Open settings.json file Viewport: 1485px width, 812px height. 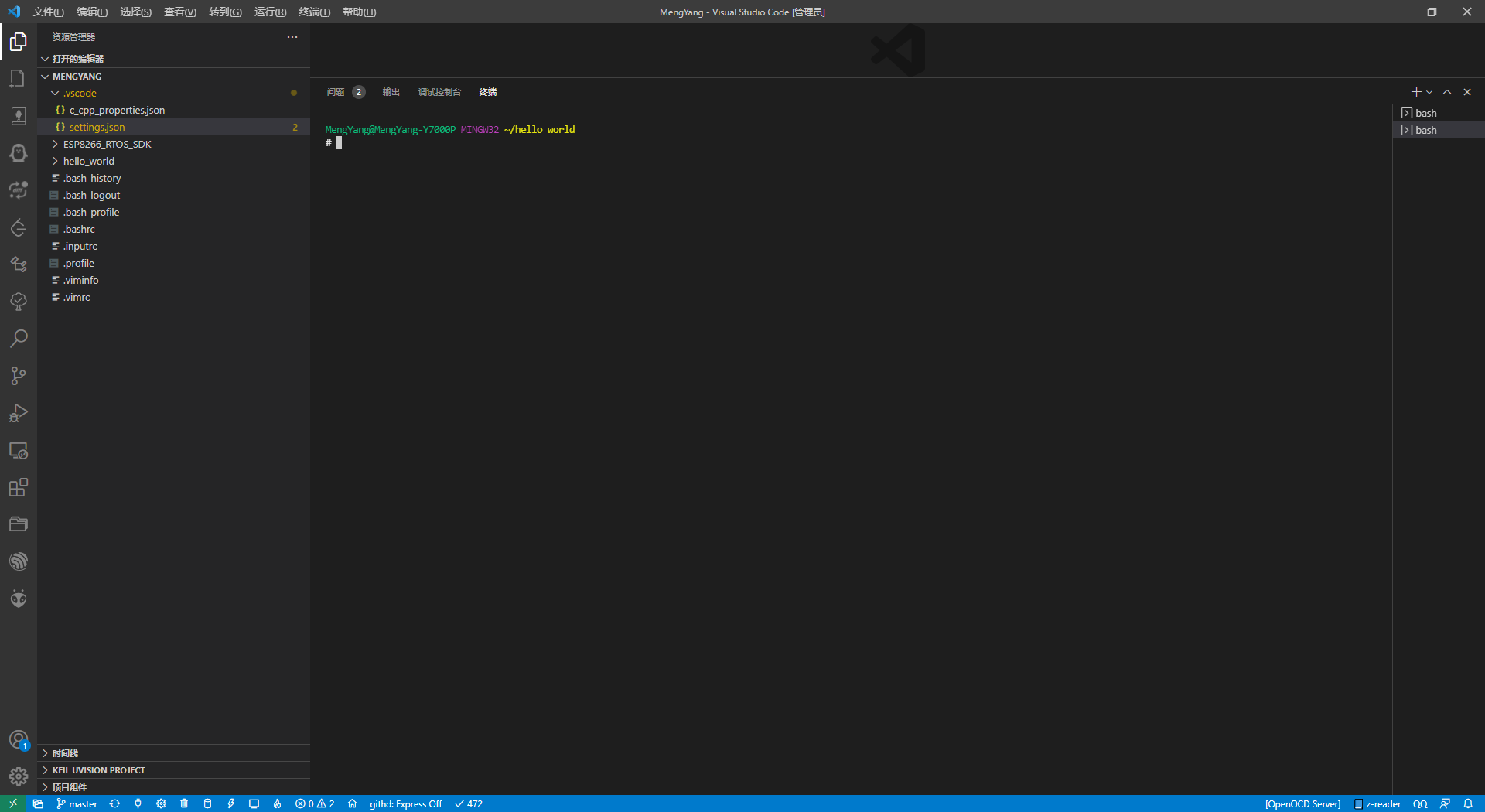click(x=173, y=127)
